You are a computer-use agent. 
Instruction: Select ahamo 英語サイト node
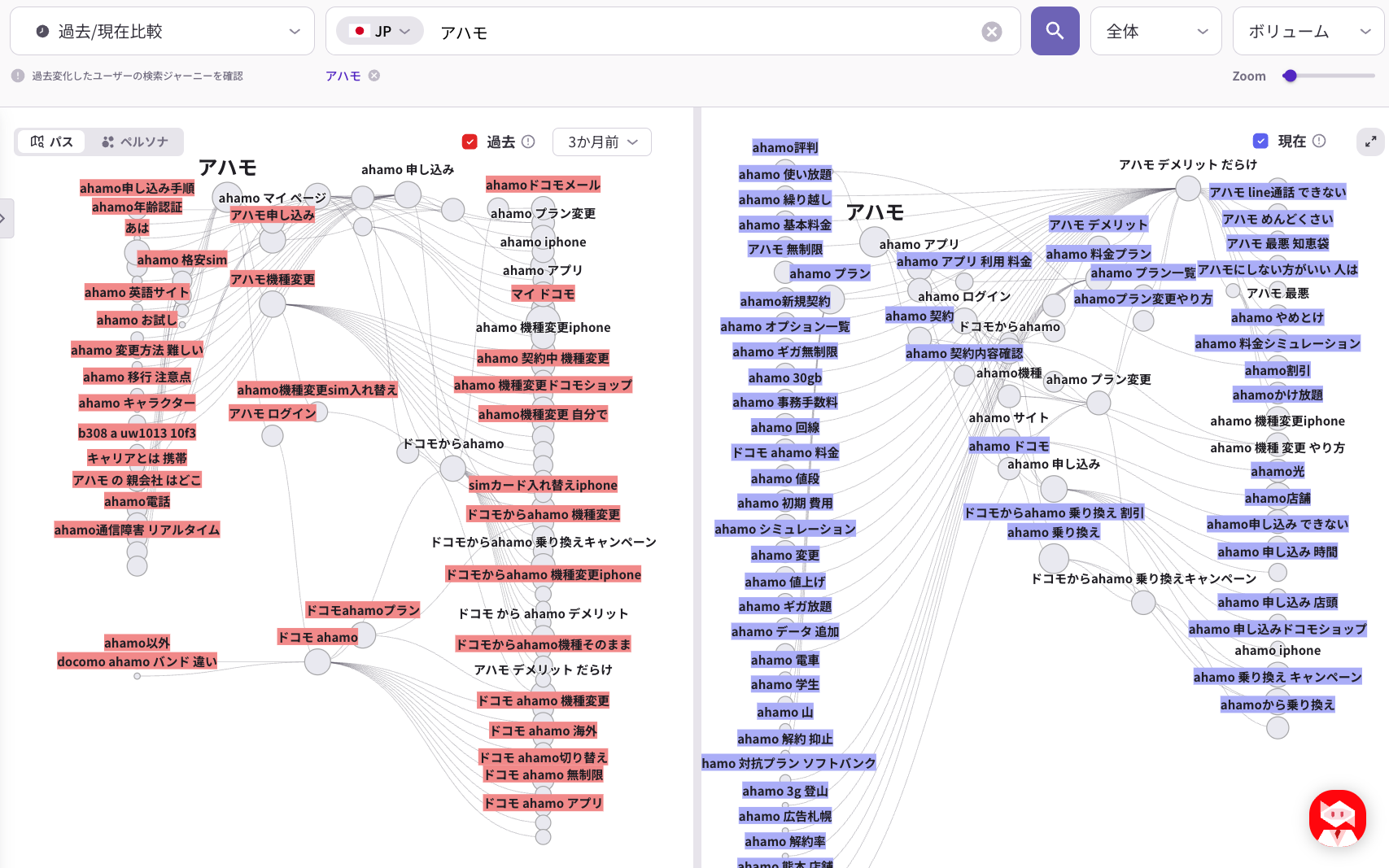(x=137, y=292)
